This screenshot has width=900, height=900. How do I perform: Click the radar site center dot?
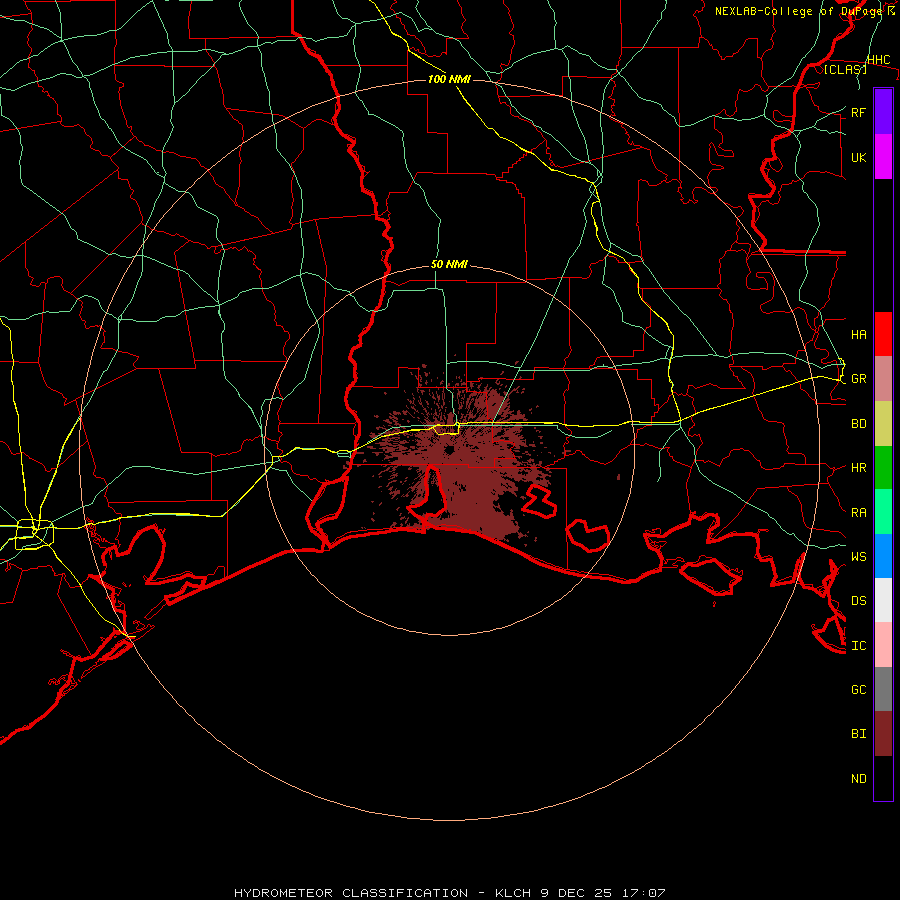coord(449,451)
